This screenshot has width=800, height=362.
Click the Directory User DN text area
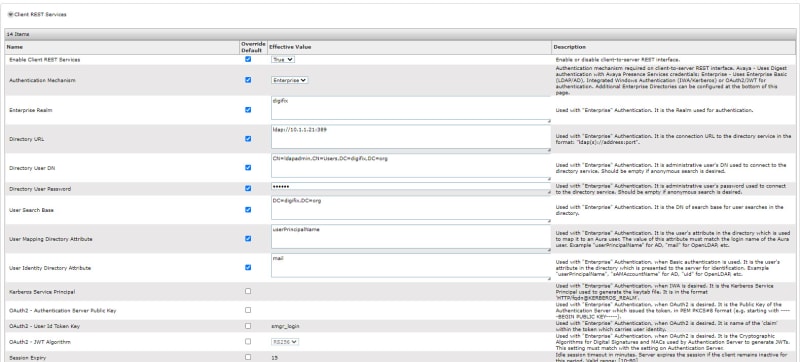tap(411, 167)
